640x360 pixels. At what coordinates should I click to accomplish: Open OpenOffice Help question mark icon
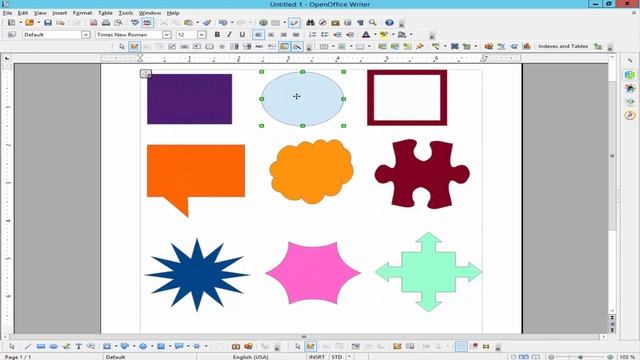click(x=389, y=23)
